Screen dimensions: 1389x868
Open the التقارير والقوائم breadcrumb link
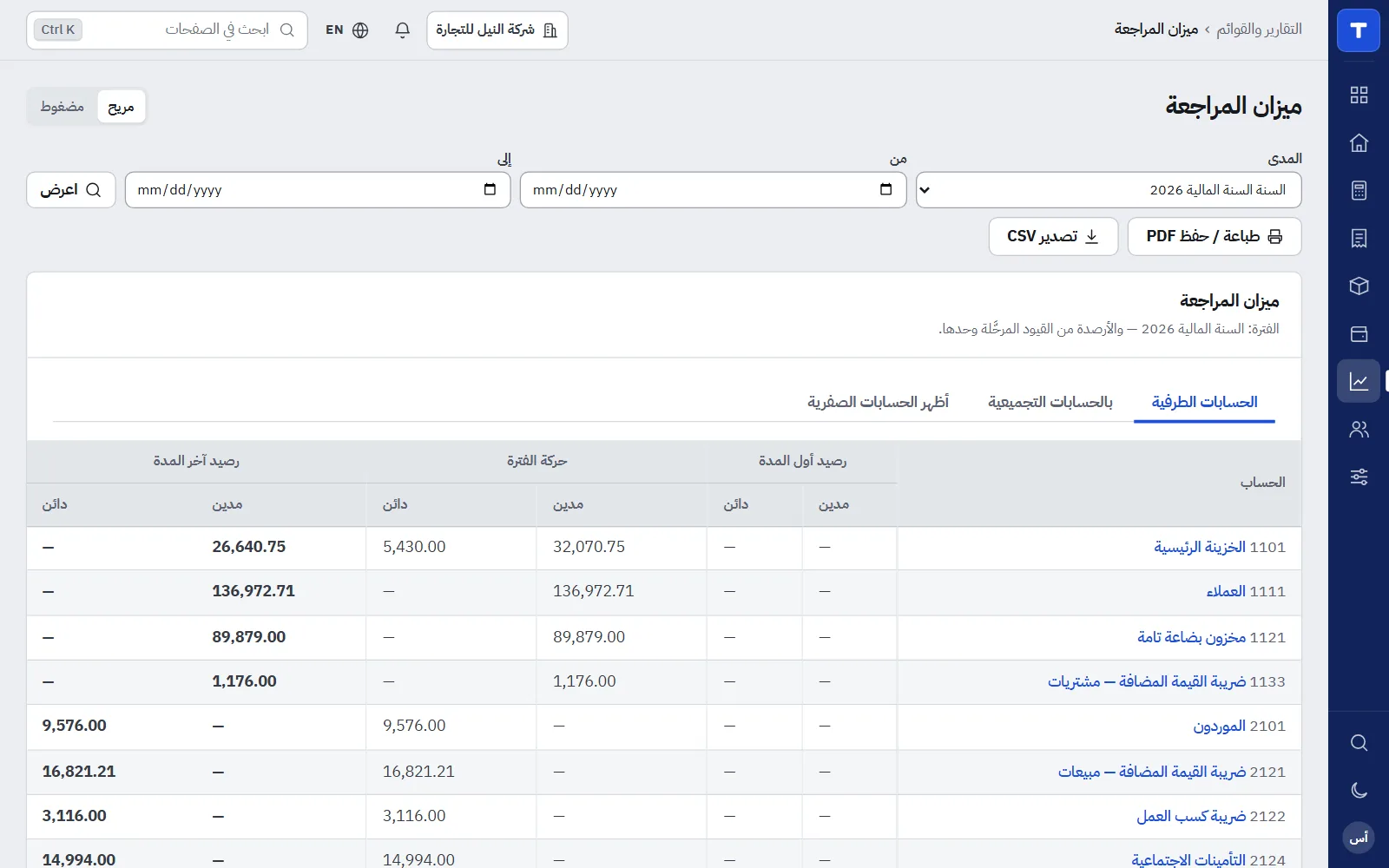coord(1259,30)
